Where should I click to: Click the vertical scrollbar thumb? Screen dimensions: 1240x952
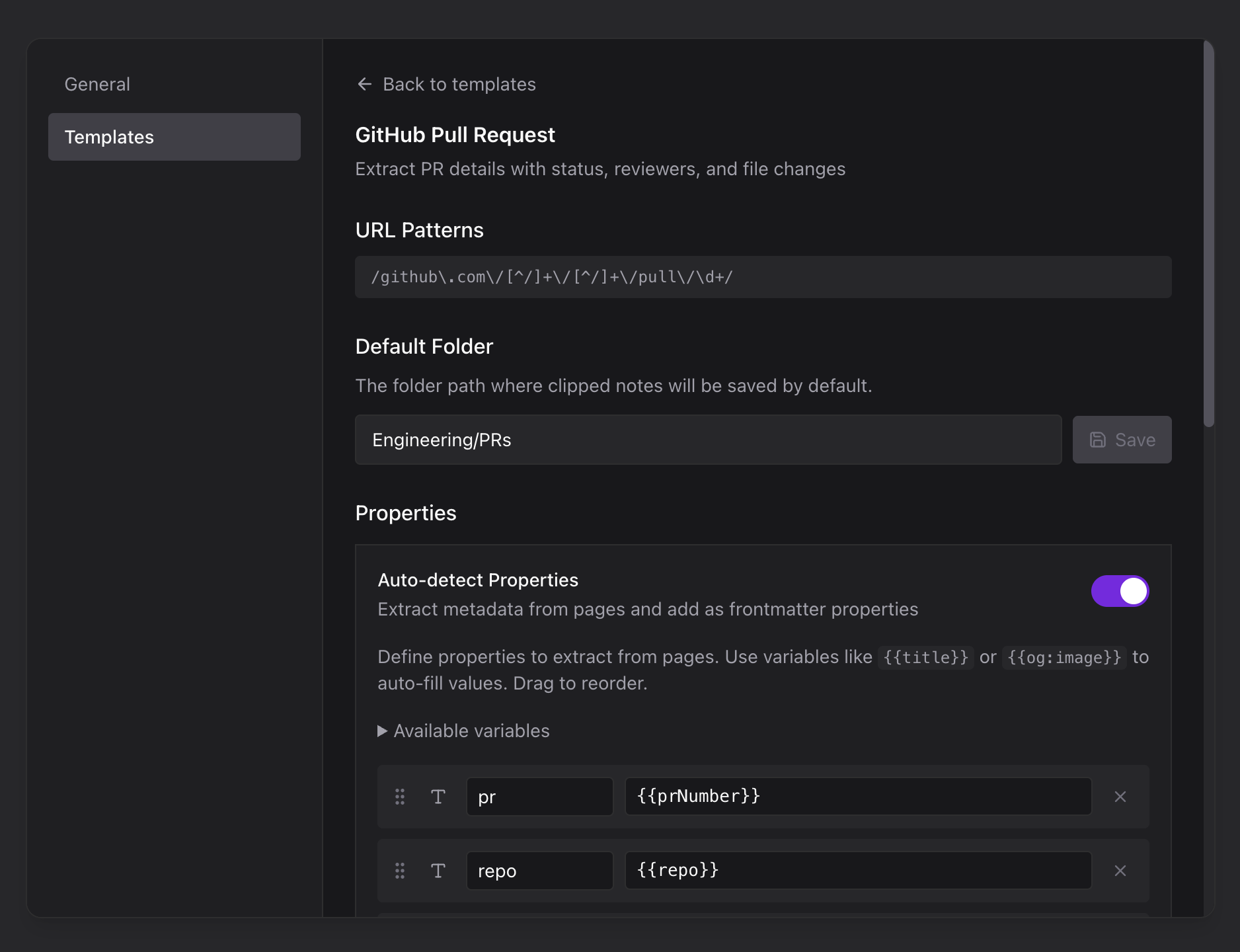[1209, 234]
